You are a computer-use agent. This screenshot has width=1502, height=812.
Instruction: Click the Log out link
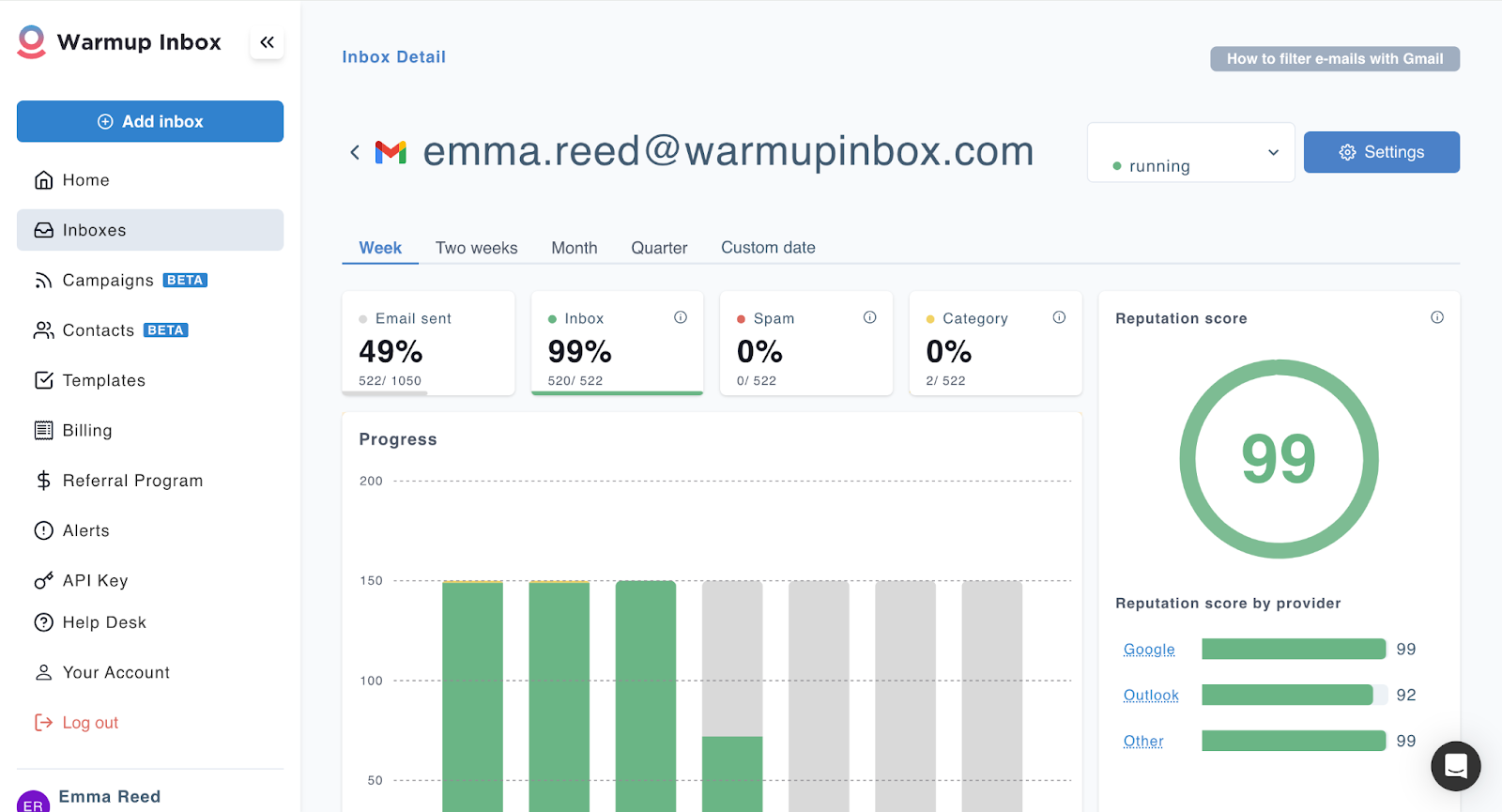(90, 723)
